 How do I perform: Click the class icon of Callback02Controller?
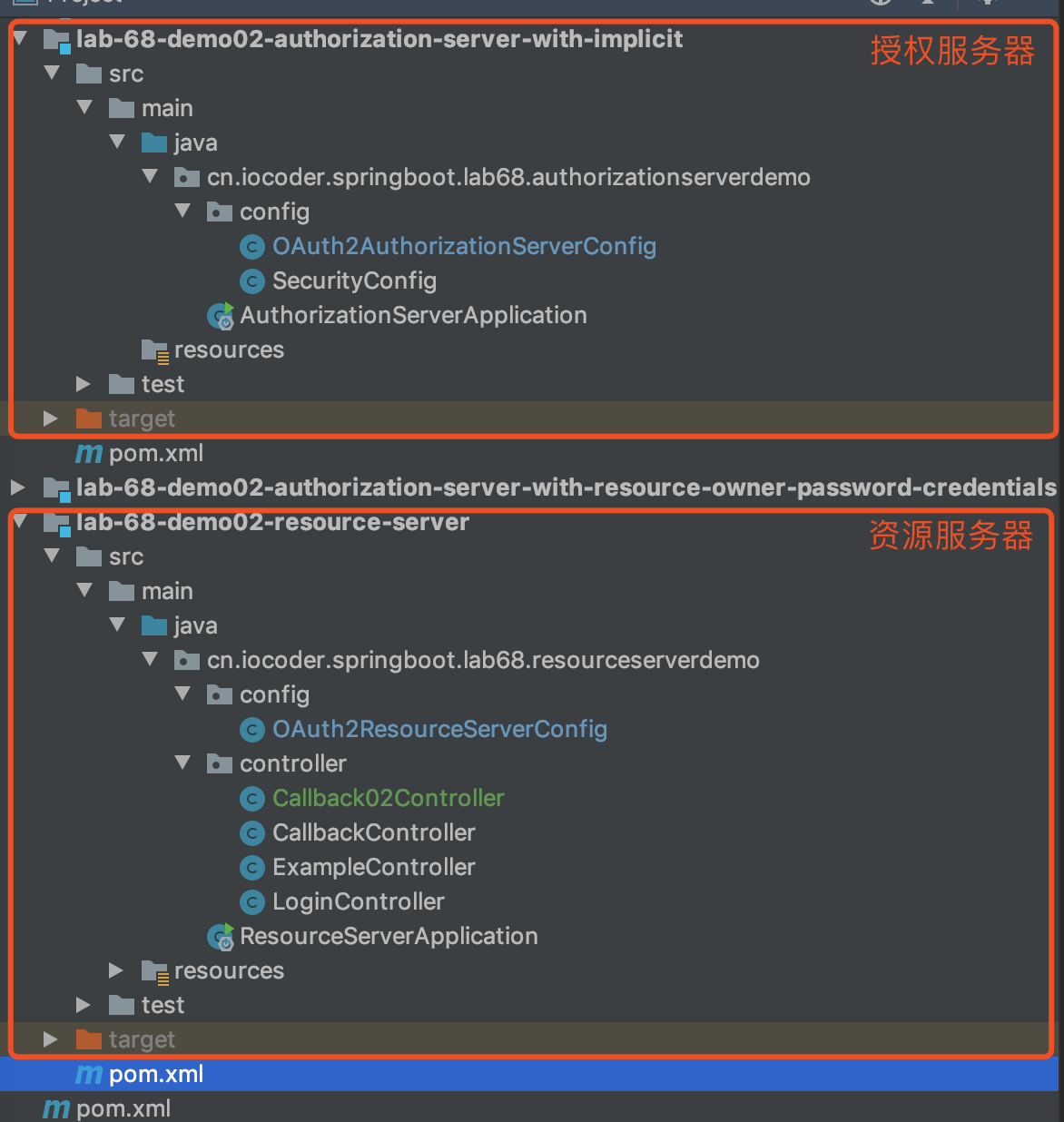[x=252, y=798]
